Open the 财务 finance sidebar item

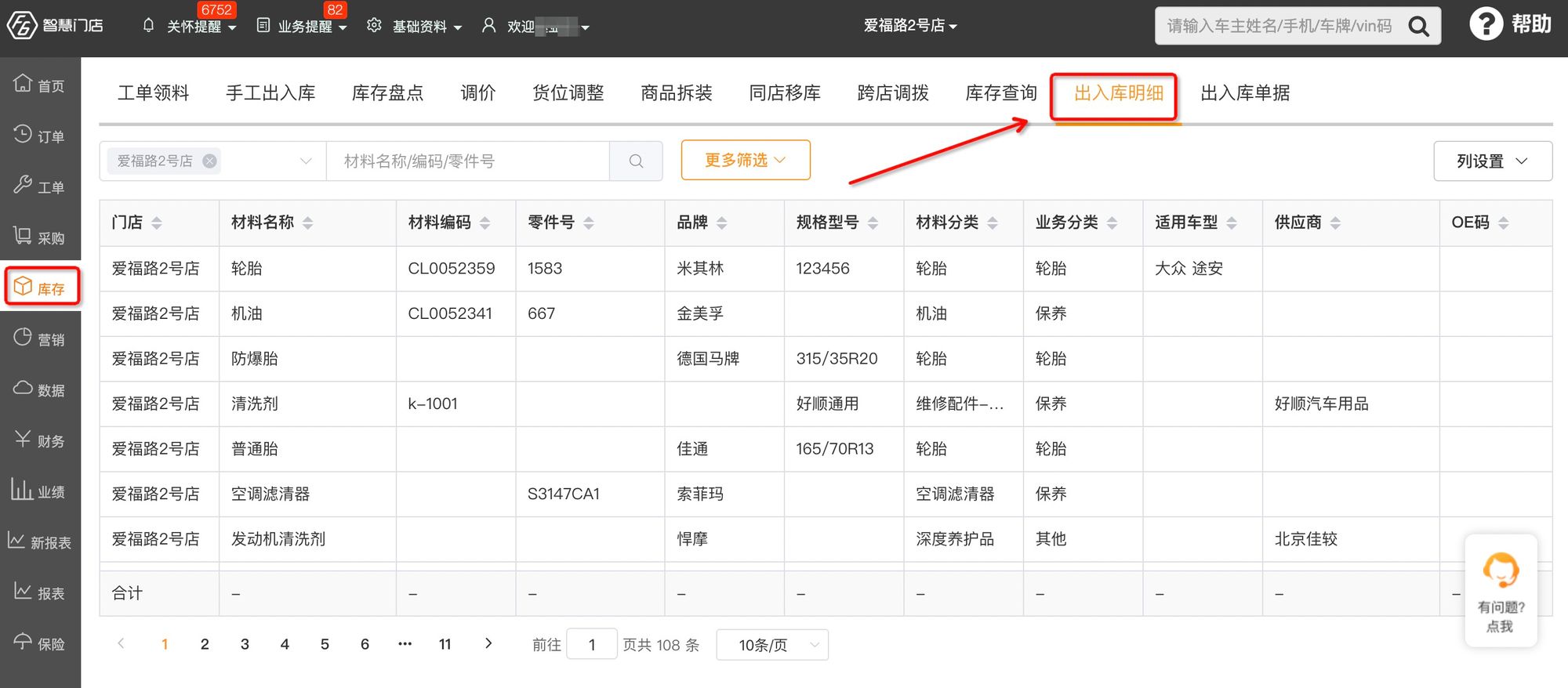click(40, 440)
